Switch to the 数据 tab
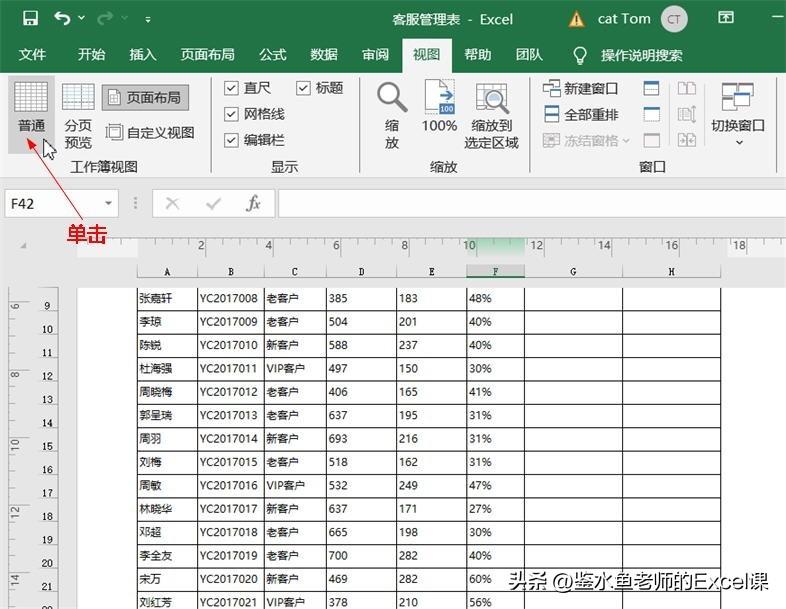The width and height of the screenshot is (786, 609). pyautogui.click(x=324, y=54)
